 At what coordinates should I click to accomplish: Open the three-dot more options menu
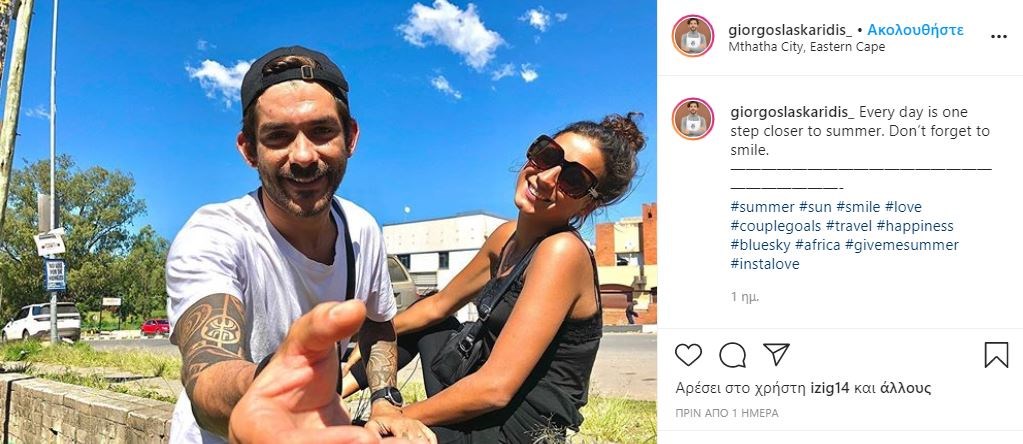(999, 37)
